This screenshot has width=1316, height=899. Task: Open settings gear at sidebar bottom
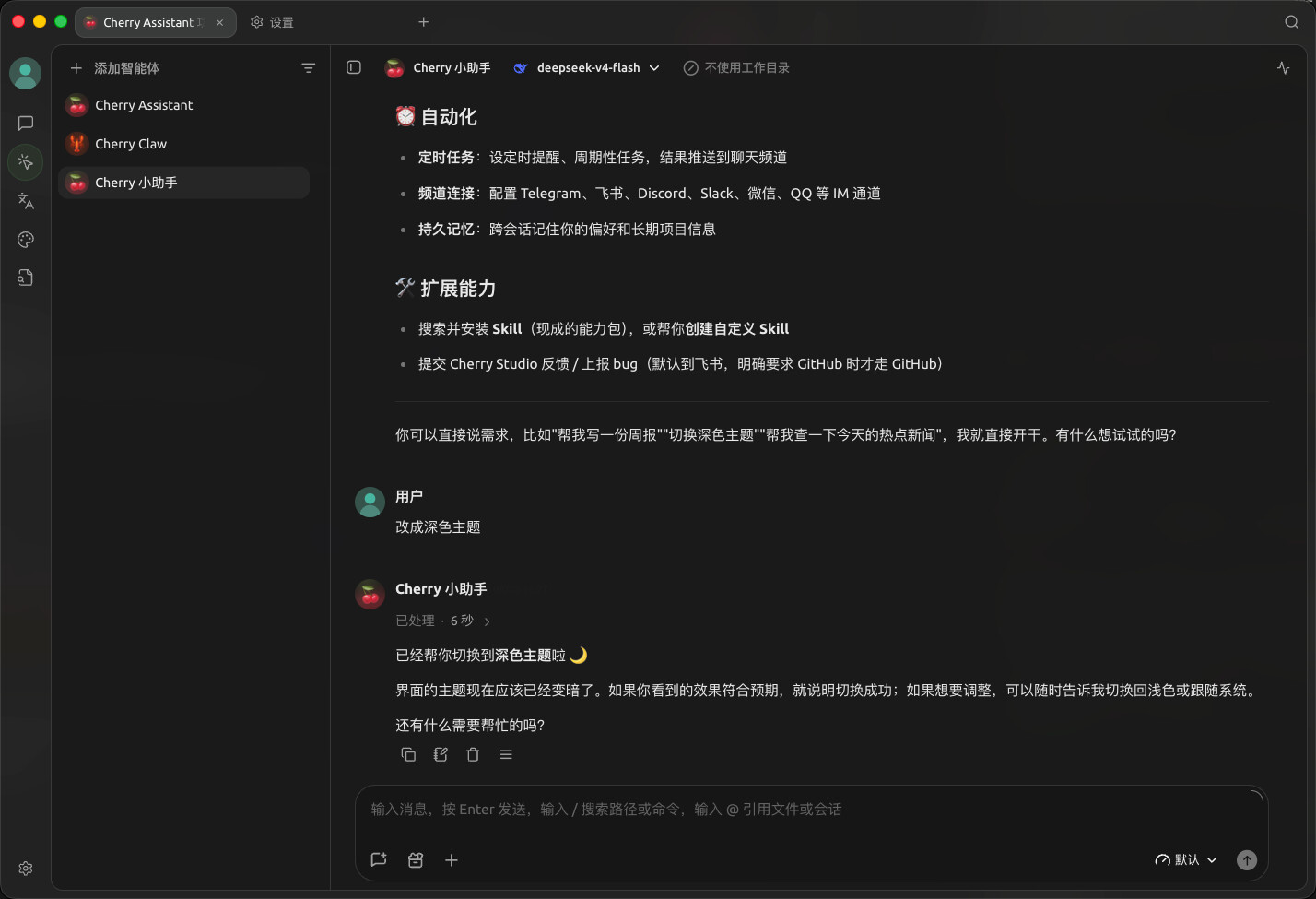click(x=26, y=869)
